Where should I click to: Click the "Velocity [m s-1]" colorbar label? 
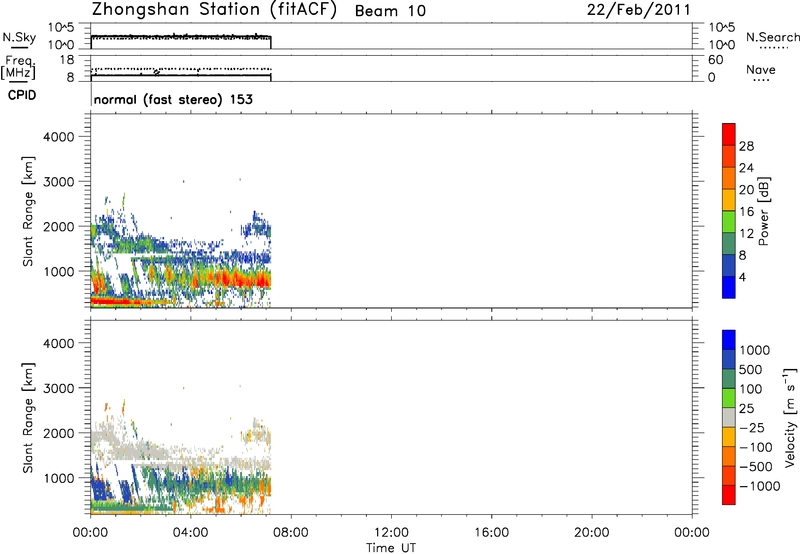coord(790,417)
